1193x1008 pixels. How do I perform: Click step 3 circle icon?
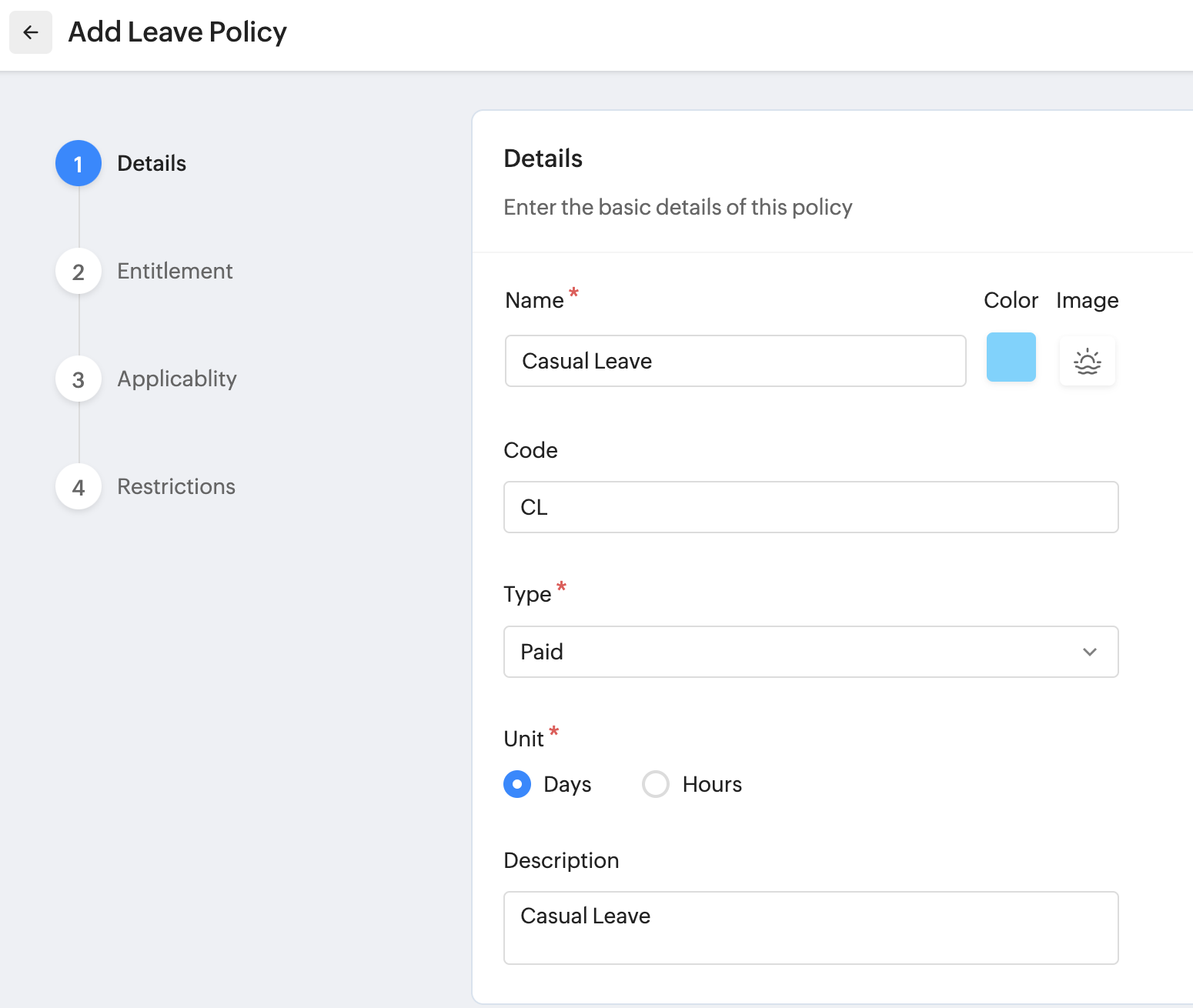click(79, 379)
